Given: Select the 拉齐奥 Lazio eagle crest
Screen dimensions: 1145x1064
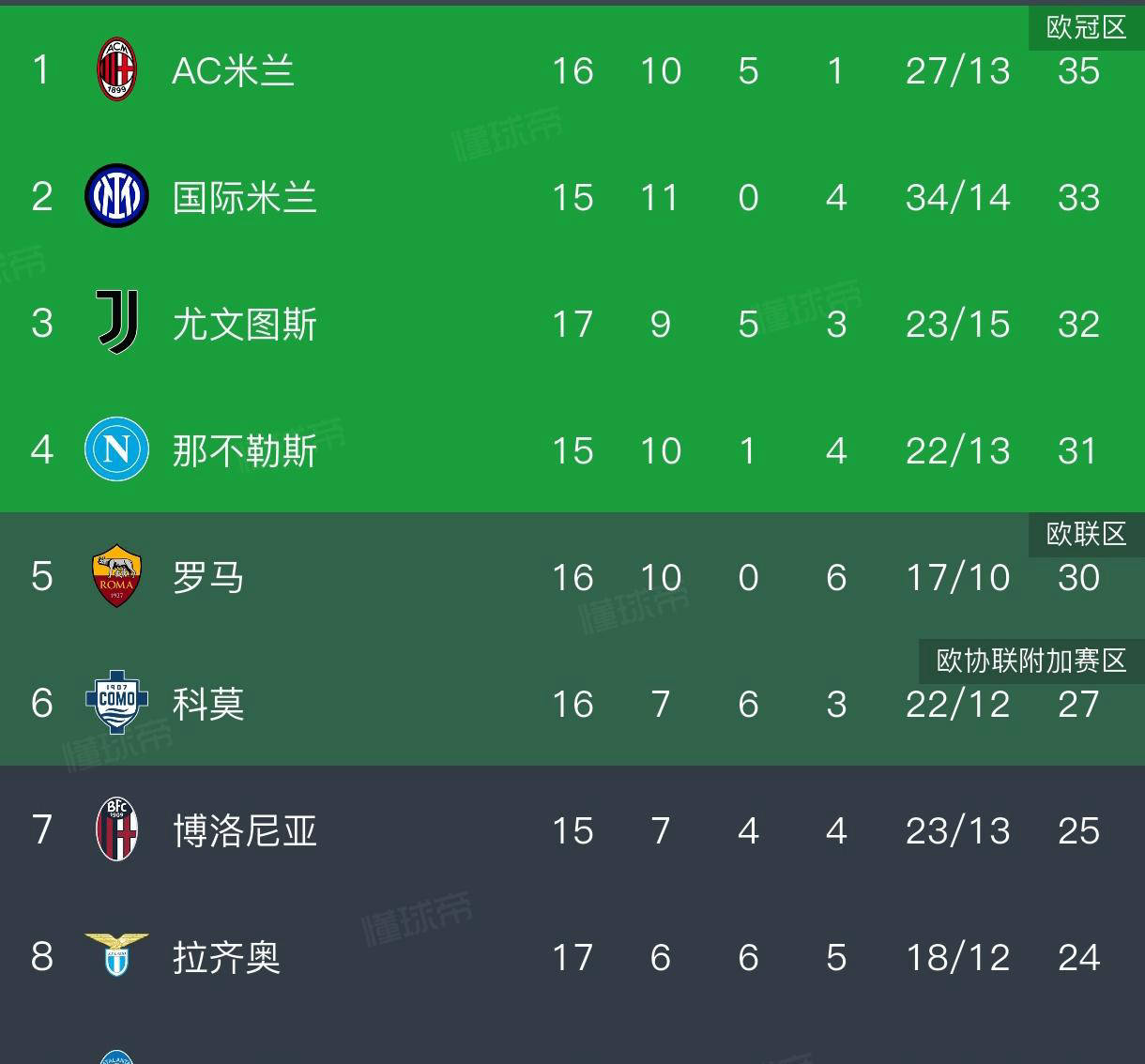Looking at the screenshot, I should coord(115,957).
